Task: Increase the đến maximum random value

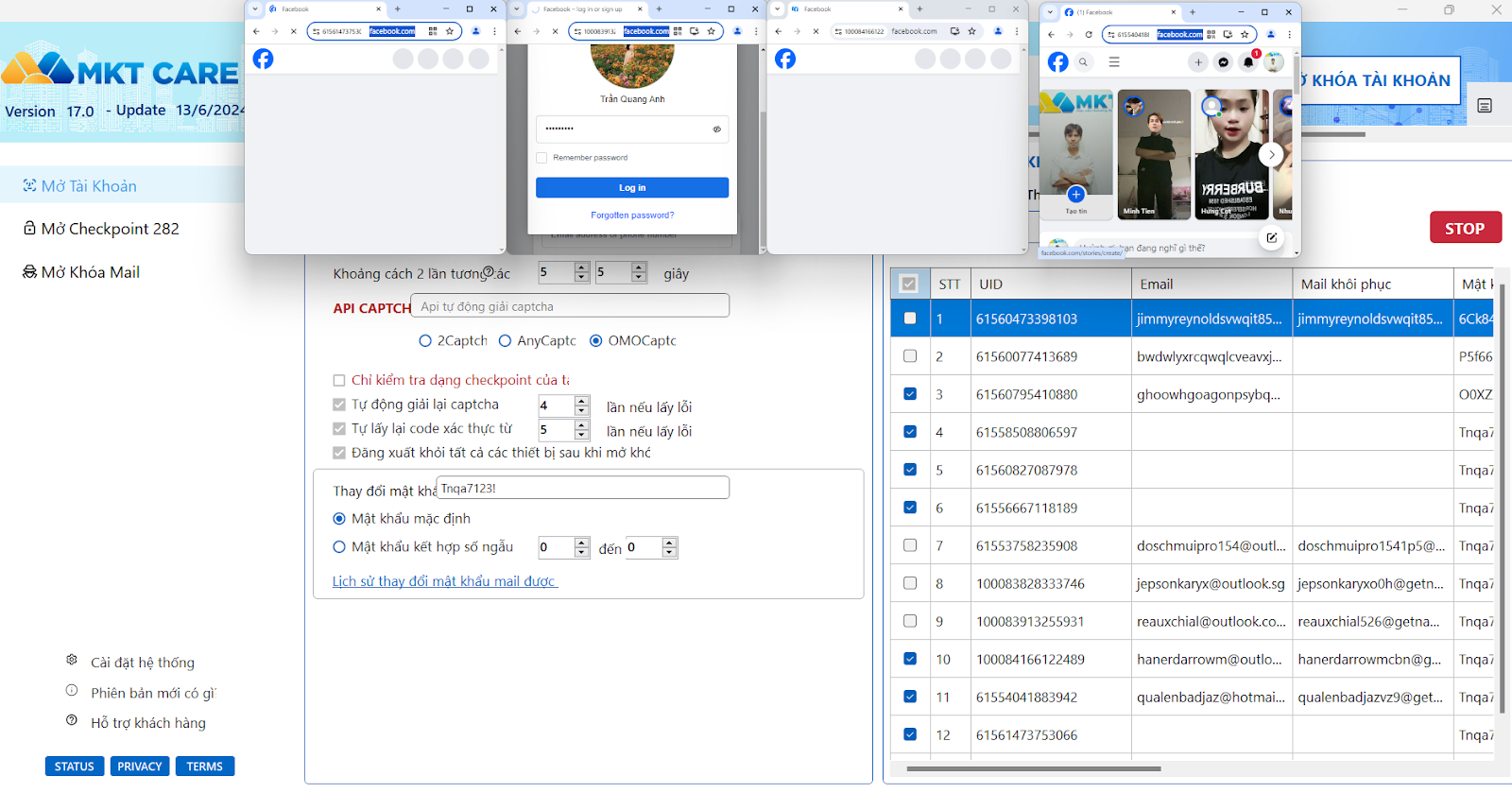Action: tap(670, 543)
